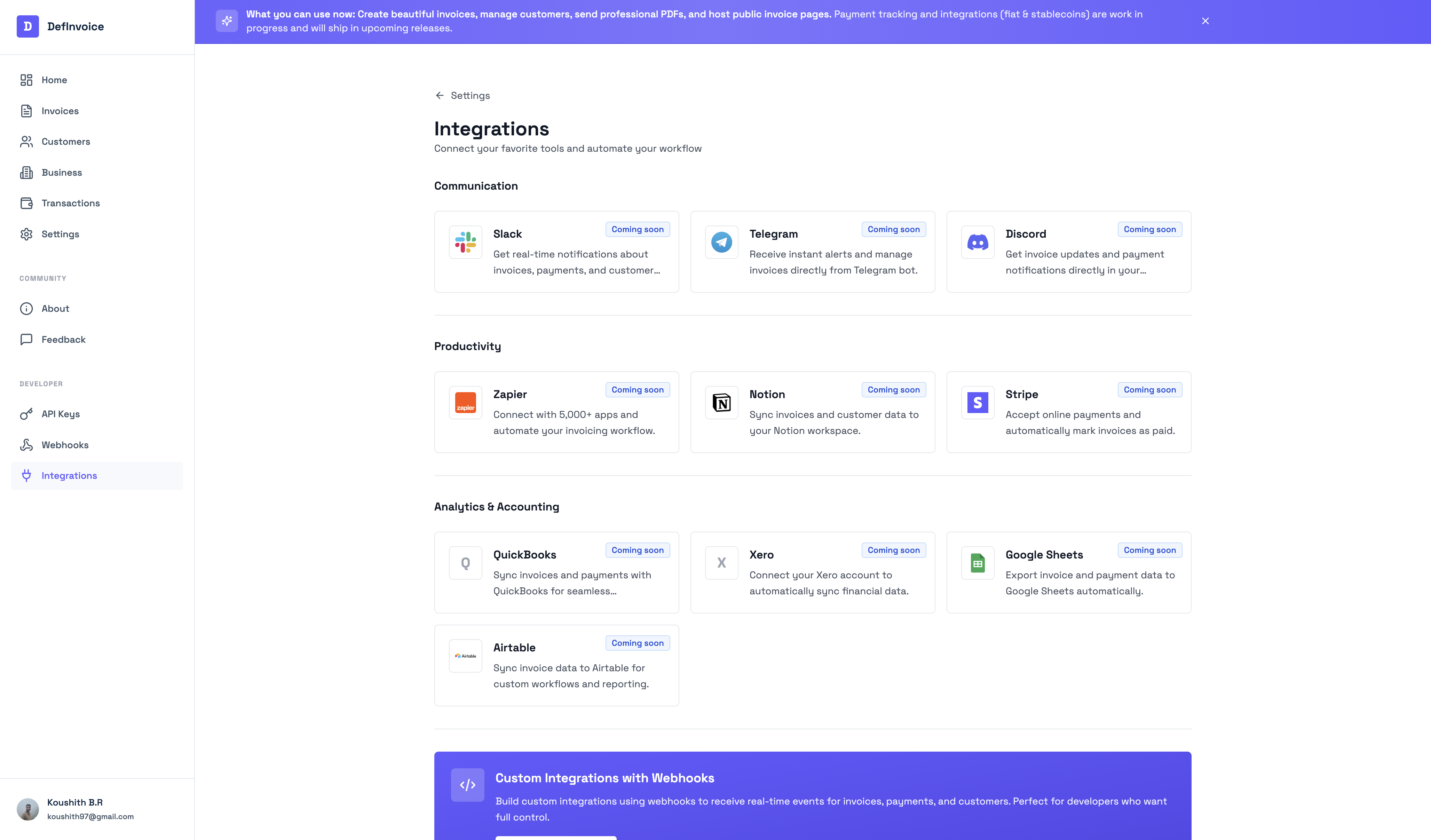This screenshot has height=840, width=1431.
Task: Click the Airtable logo icon
Action: tap(465, 656)
